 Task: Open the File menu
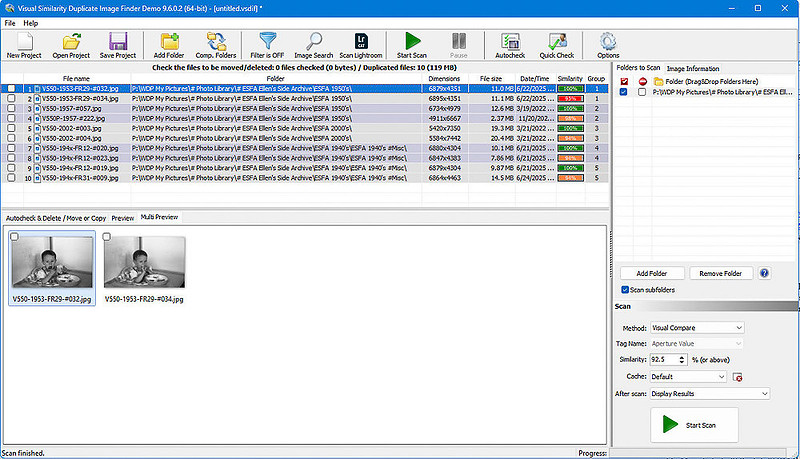tap(10, 23)
